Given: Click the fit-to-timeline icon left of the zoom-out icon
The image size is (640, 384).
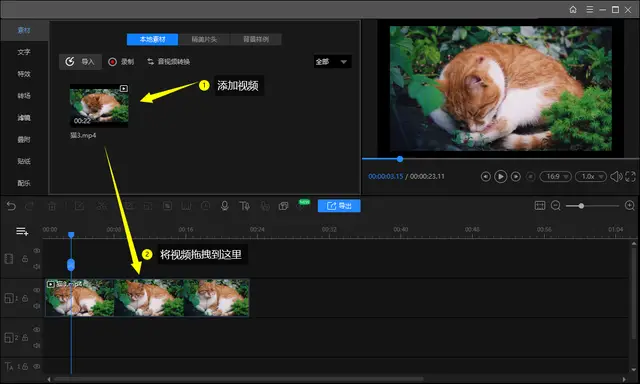Looking at the screenshot, I should coord(540,206).
